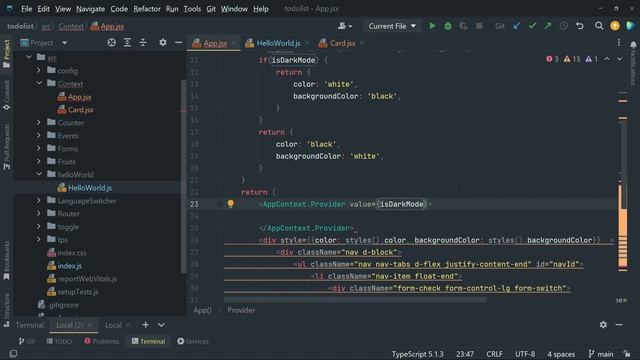Open Project panel gear options
This screenshot has height=360, width=640.
pos(162,42)
